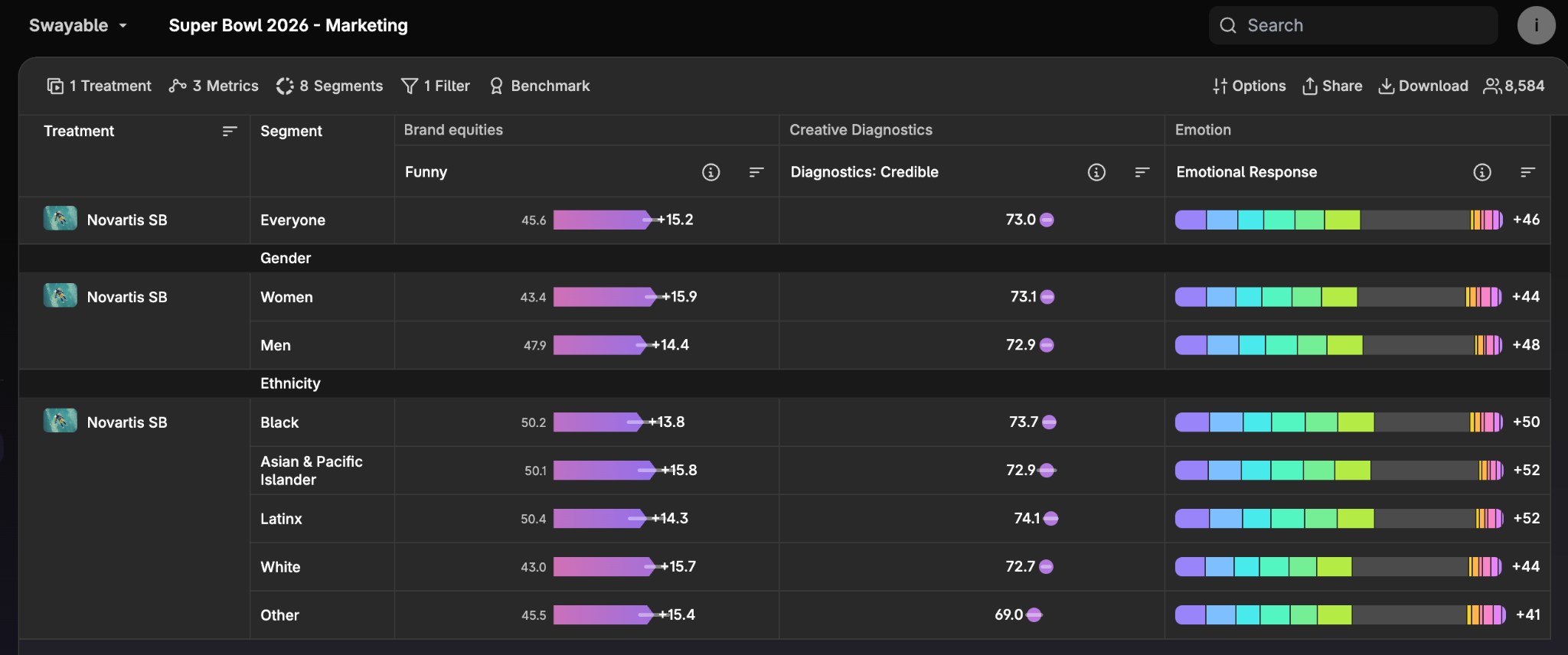Click the respondent count 8,584 icon
This screenshot has height=655, width=1568.
(1491, 86)
